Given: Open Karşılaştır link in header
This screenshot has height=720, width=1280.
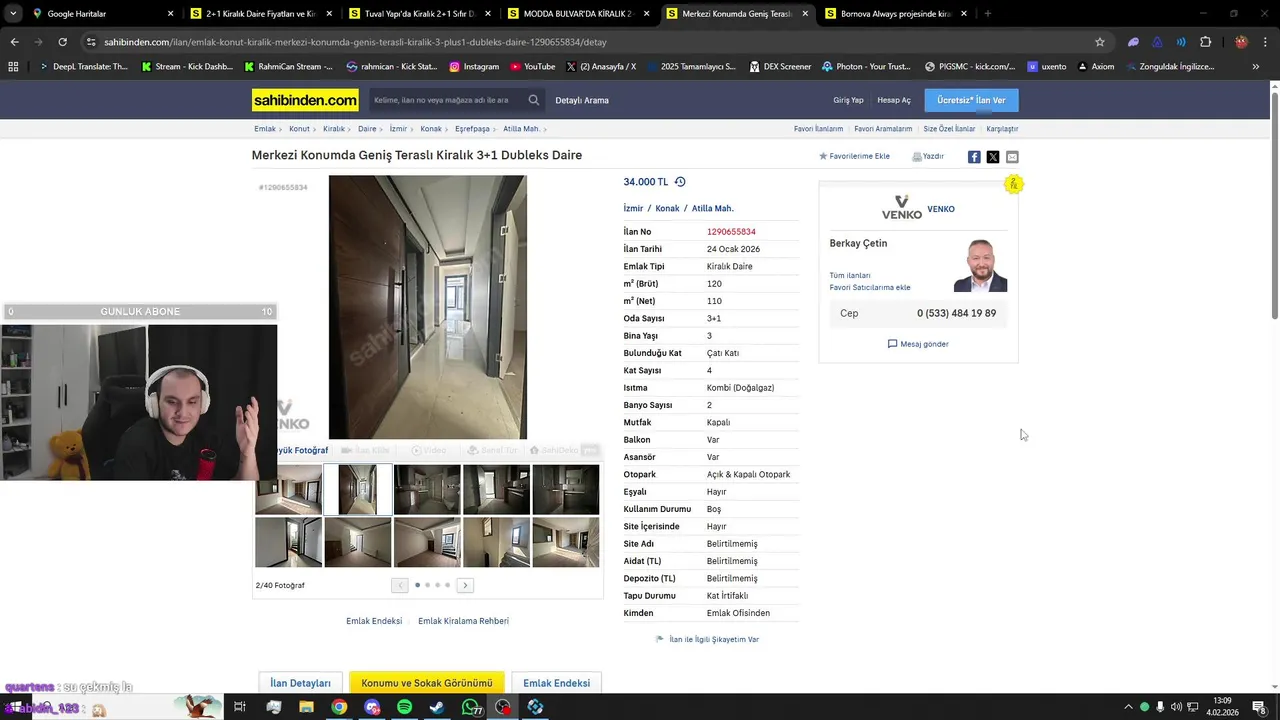Looking at the screenshot, I should pos(1002,129).
